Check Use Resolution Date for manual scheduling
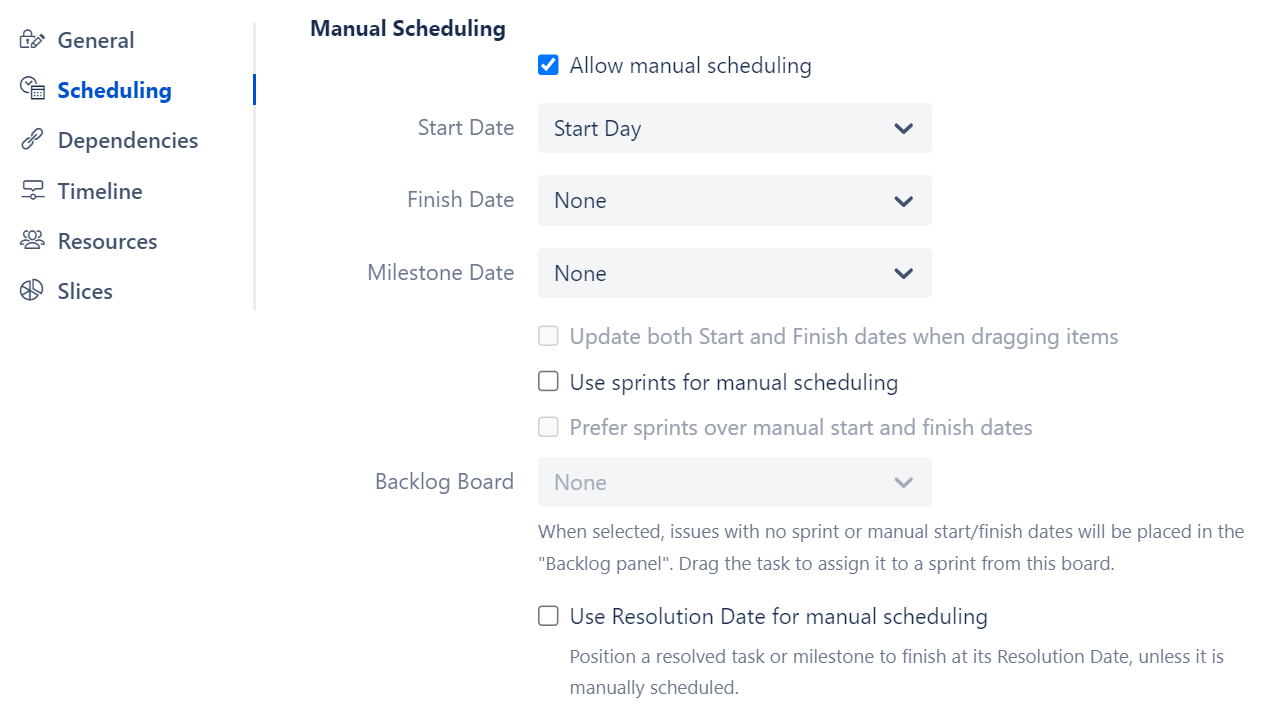 pos(548,616)
